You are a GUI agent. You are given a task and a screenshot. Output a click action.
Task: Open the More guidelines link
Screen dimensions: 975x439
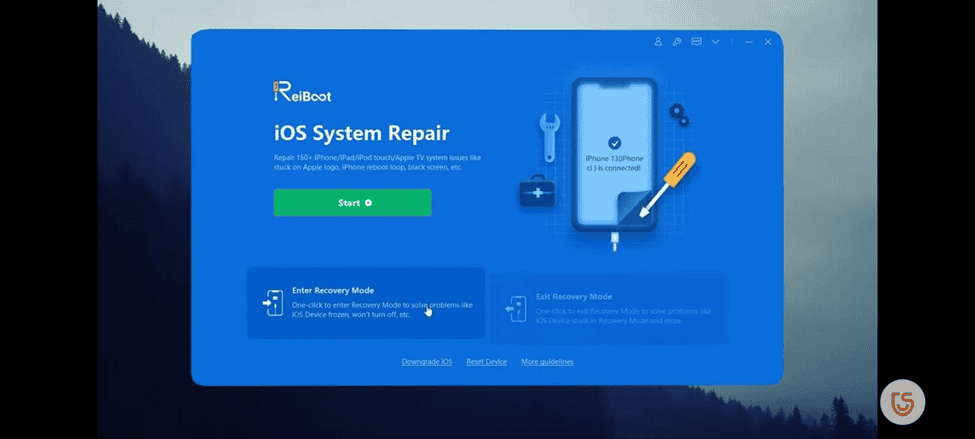tap(547, 362)
